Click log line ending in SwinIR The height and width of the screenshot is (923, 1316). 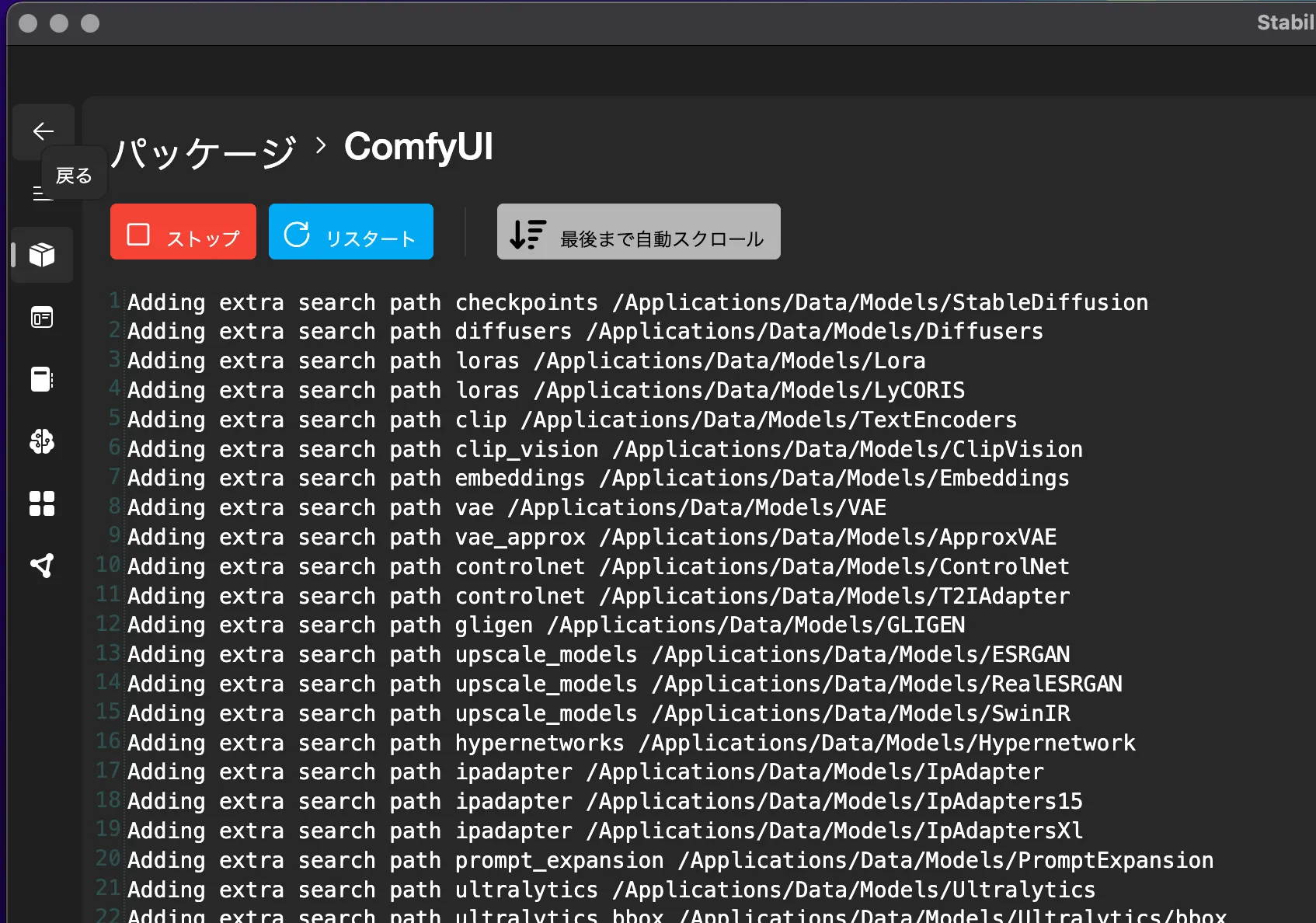(599, 714)
